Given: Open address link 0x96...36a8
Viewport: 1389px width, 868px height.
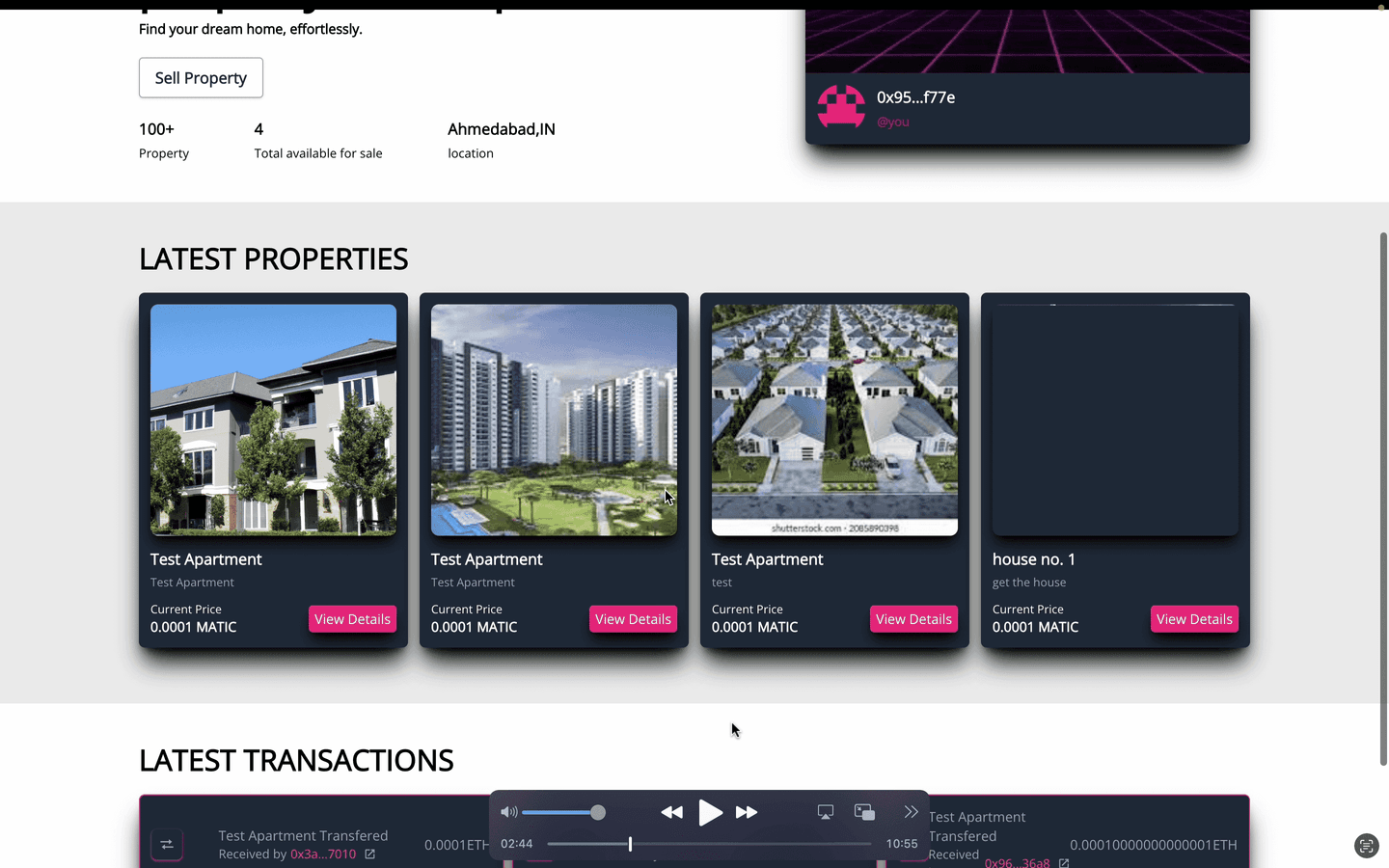Looking at the screenshot, I should click(x=1017, y=862).
